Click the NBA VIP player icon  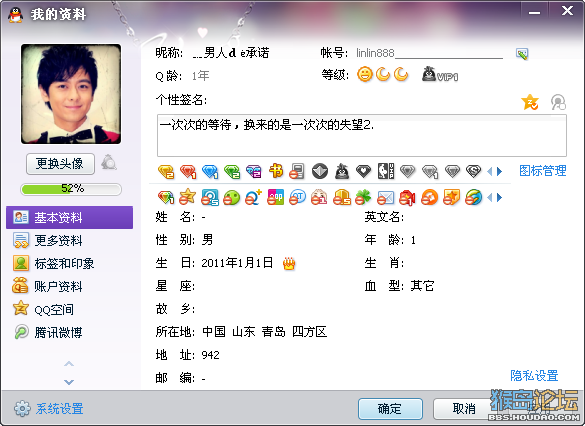[x=385, y=171]
